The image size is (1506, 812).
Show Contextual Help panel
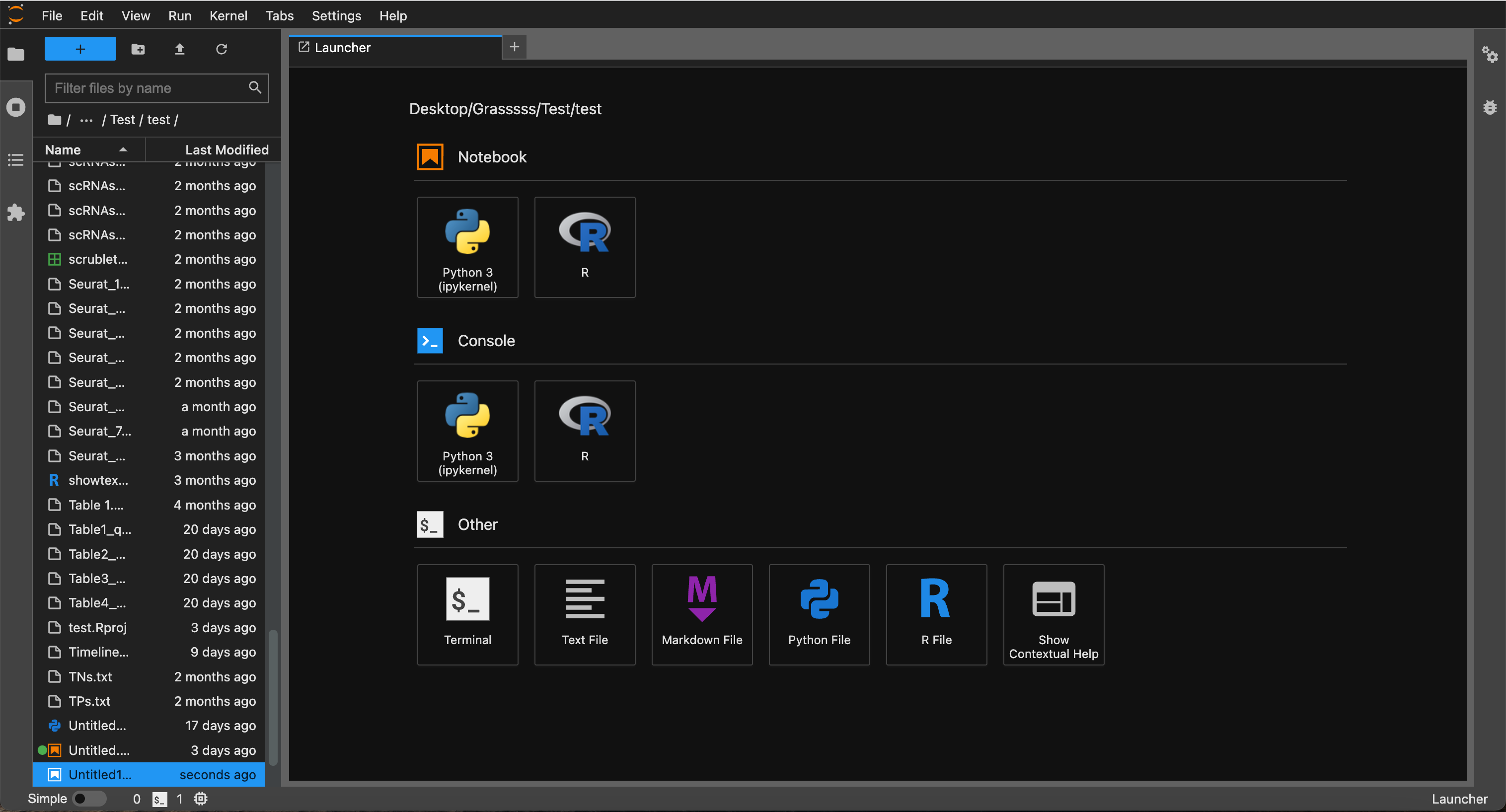click(x=1054, y=614)
